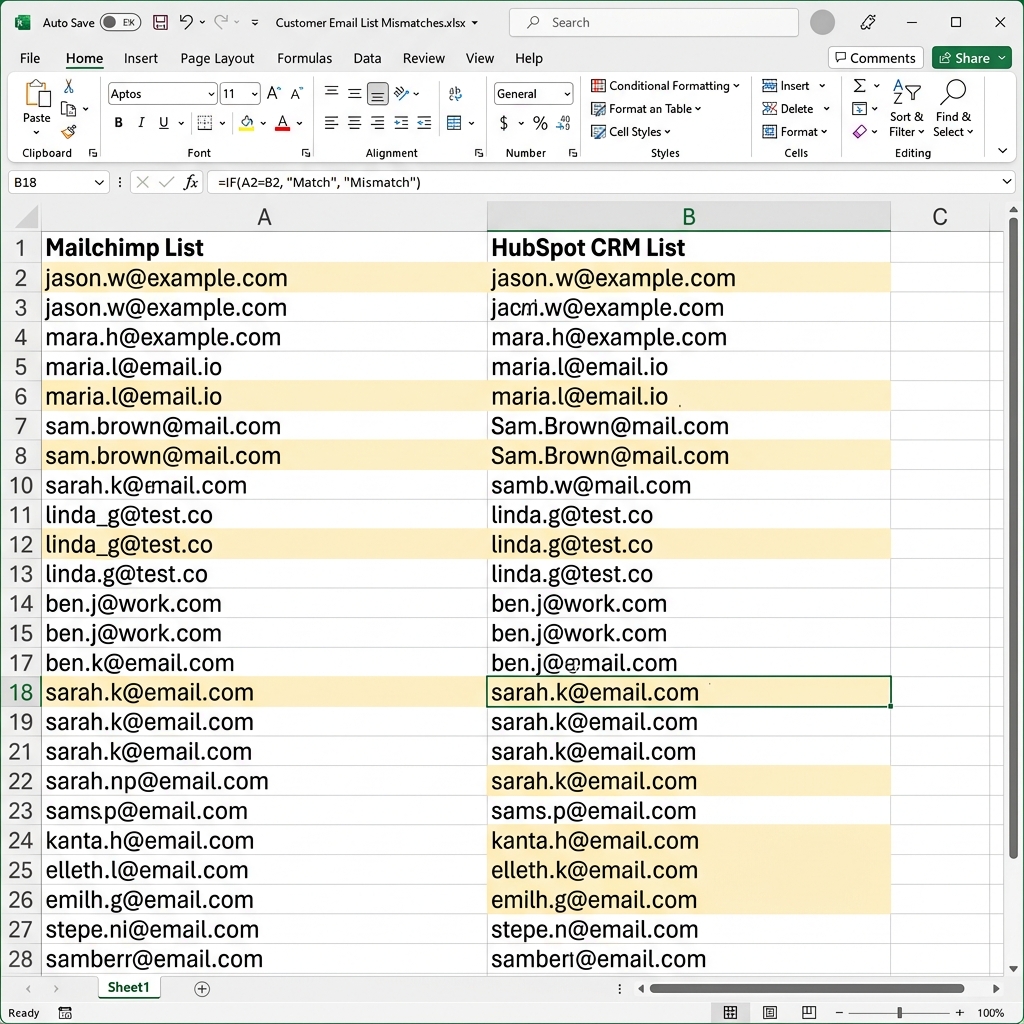Toggle Italic formatting
Screen dimensions: 1024x1024
tap(140, 123)
